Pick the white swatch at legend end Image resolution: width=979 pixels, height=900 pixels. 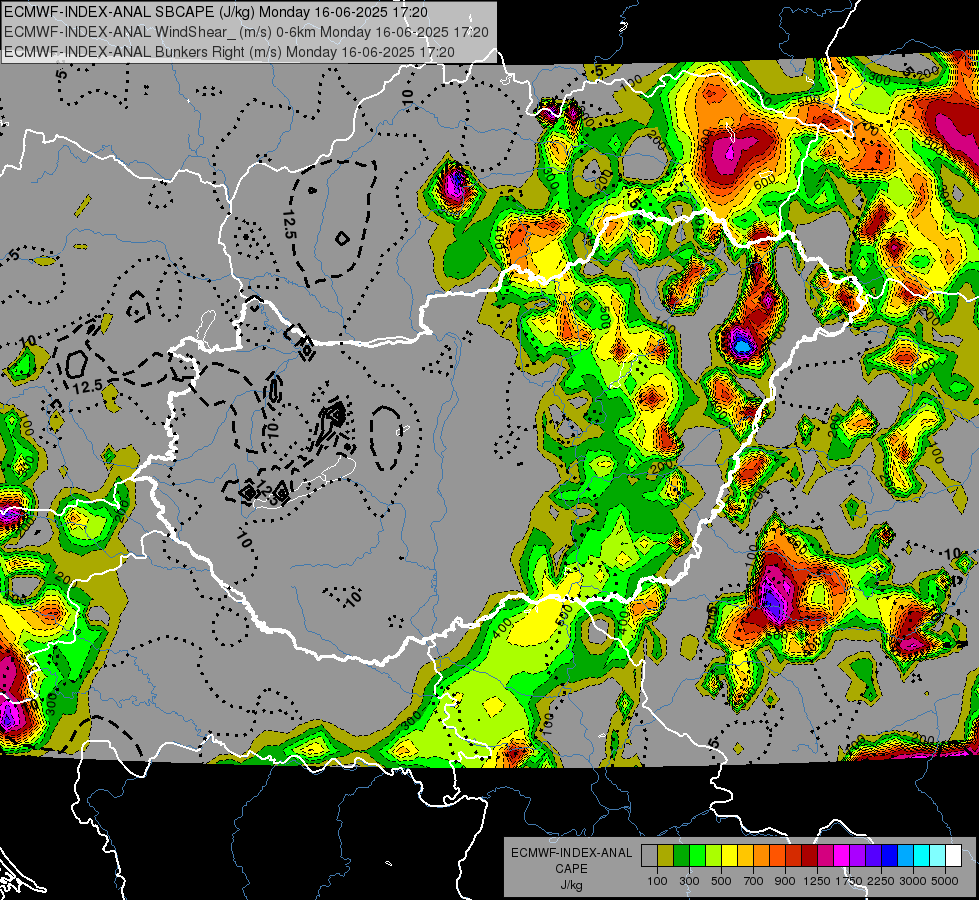coord(954,856)
